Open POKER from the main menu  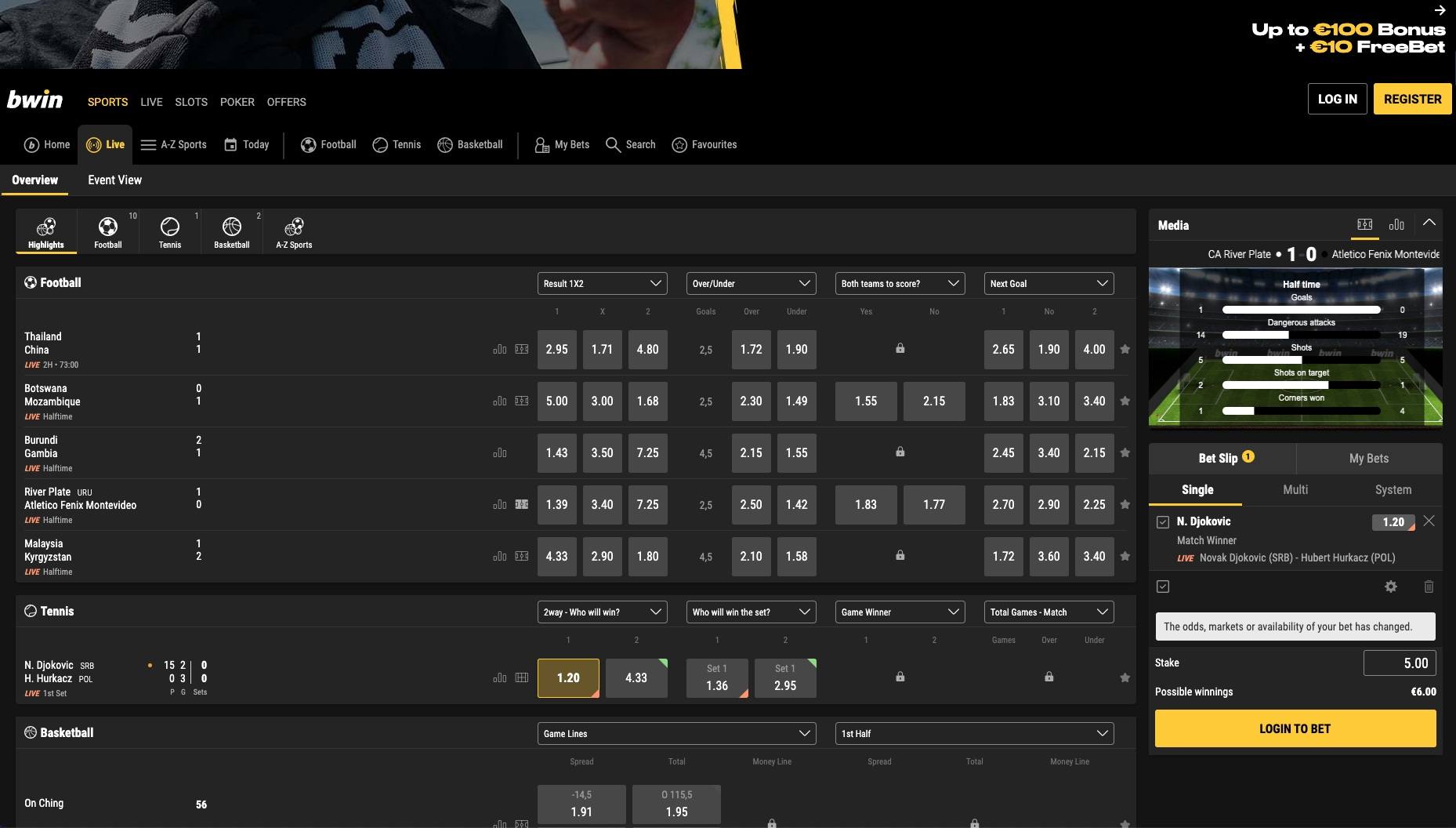(x=237, y=102)
